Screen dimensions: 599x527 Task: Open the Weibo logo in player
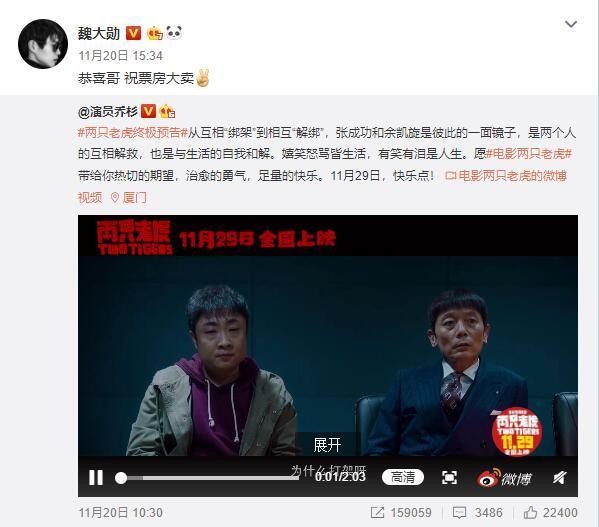(x=504, y=477)
